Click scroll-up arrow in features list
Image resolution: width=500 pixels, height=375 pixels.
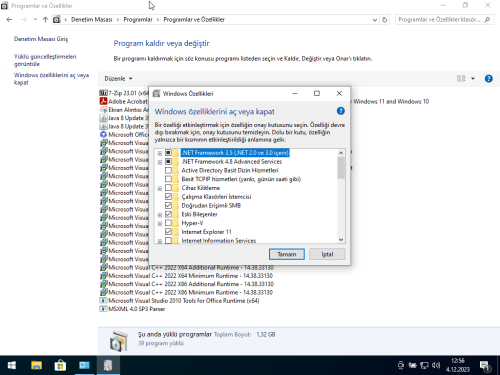341,153
